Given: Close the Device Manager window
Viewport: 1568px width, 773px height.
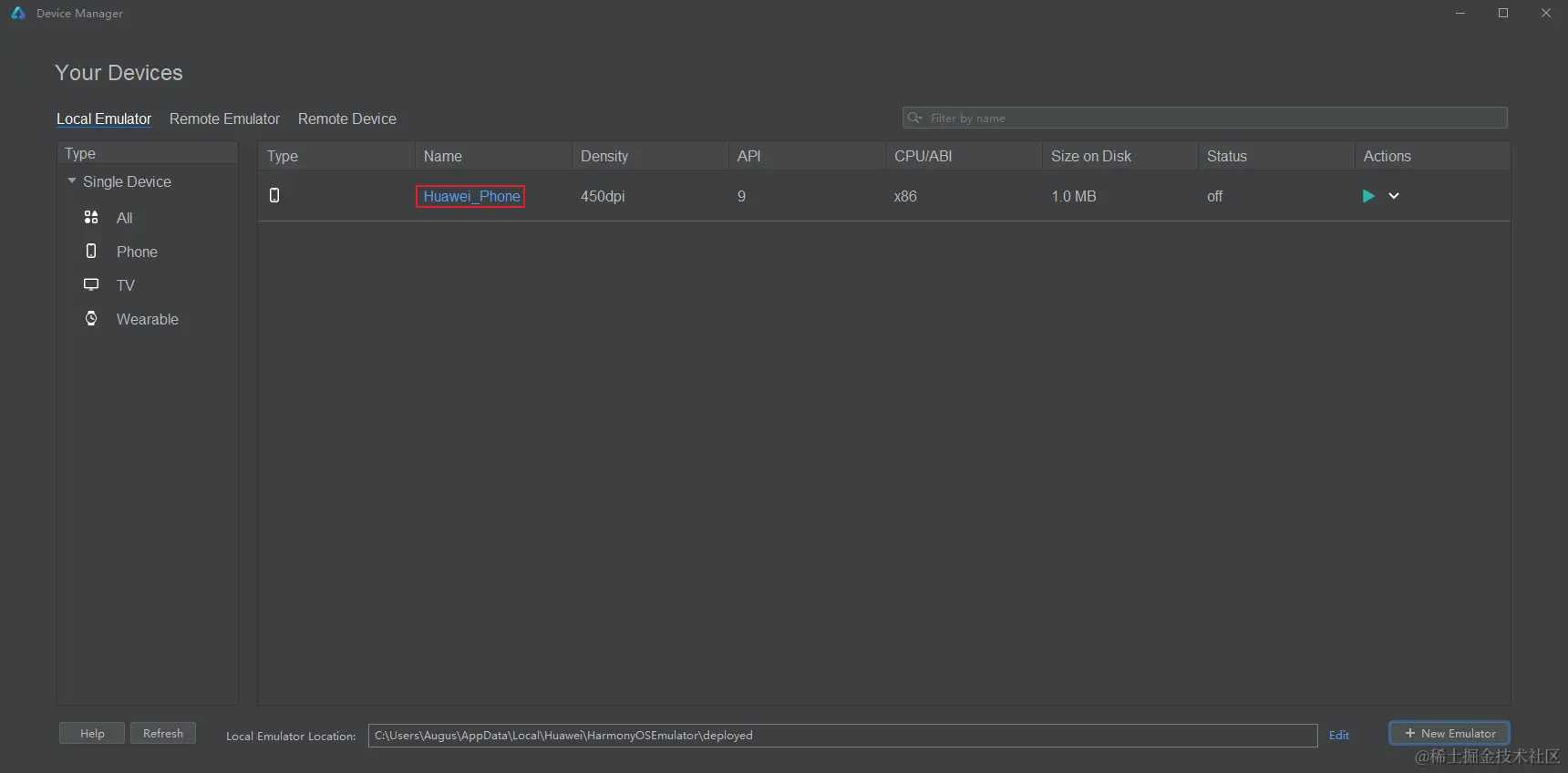Looking at the screenshot, I should tap(1546, 13).
